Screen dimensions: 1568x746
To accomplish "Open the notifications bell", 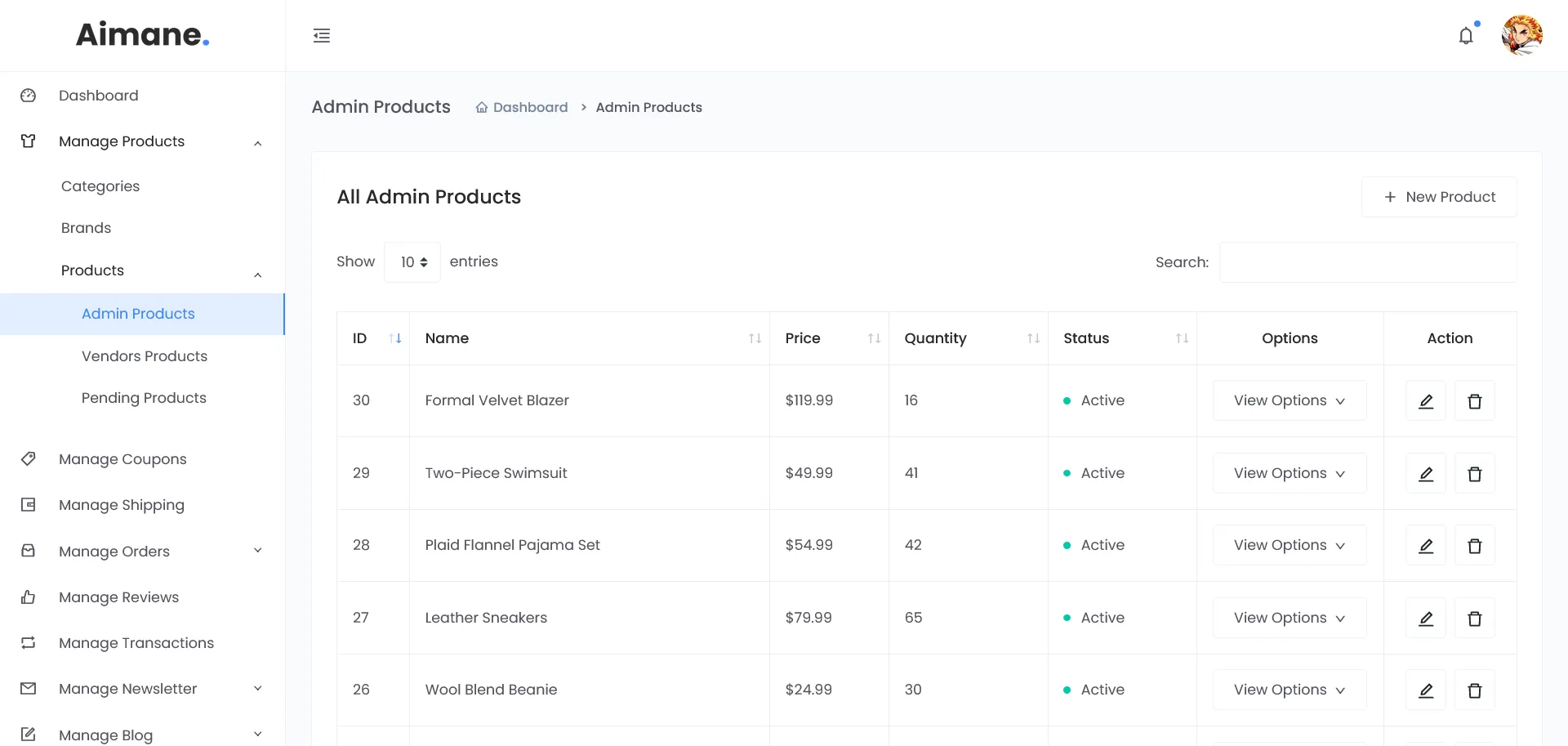I will coord(1466,36).
